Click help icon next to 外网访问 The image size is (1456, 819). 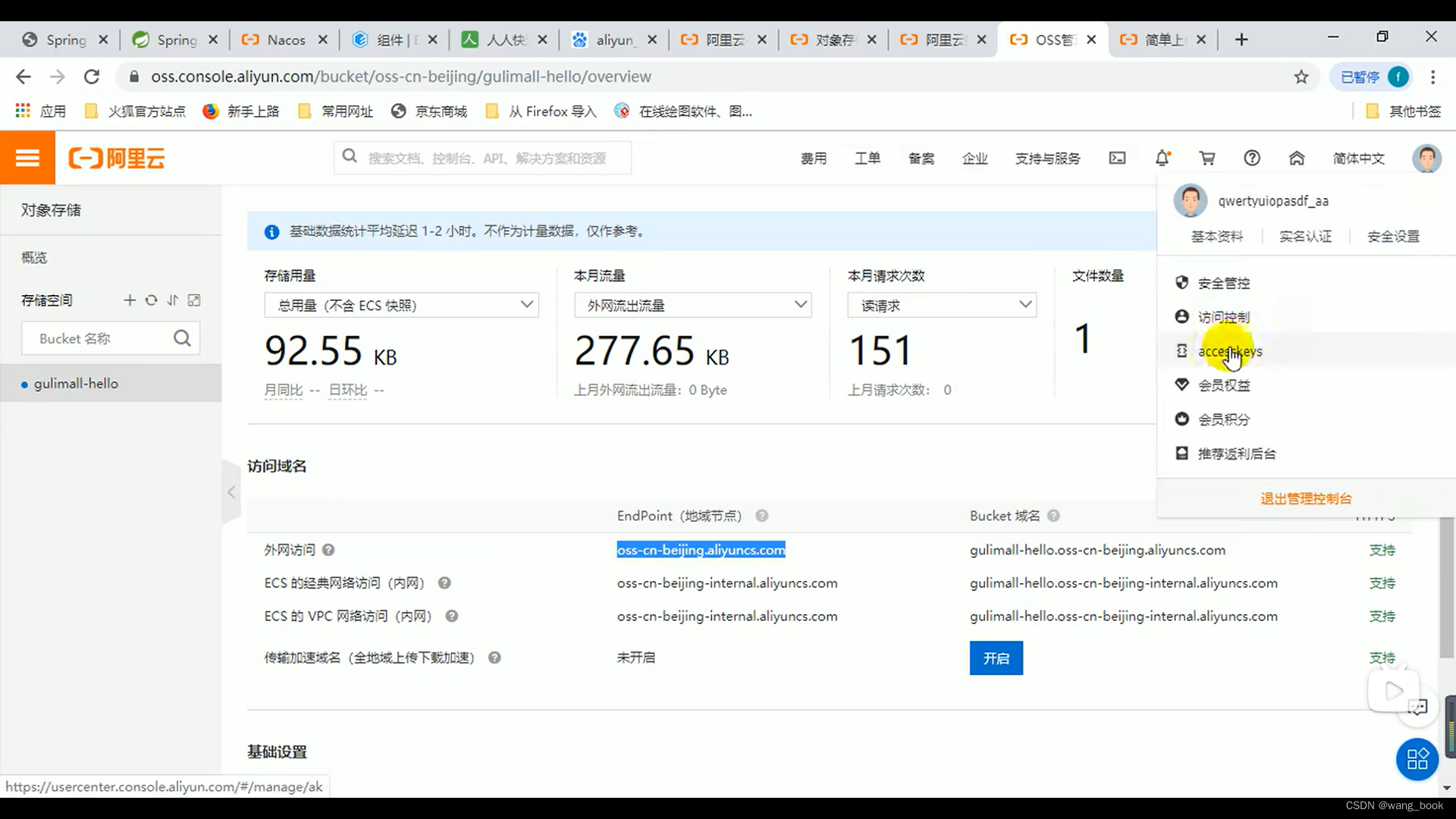click(328, 550)
